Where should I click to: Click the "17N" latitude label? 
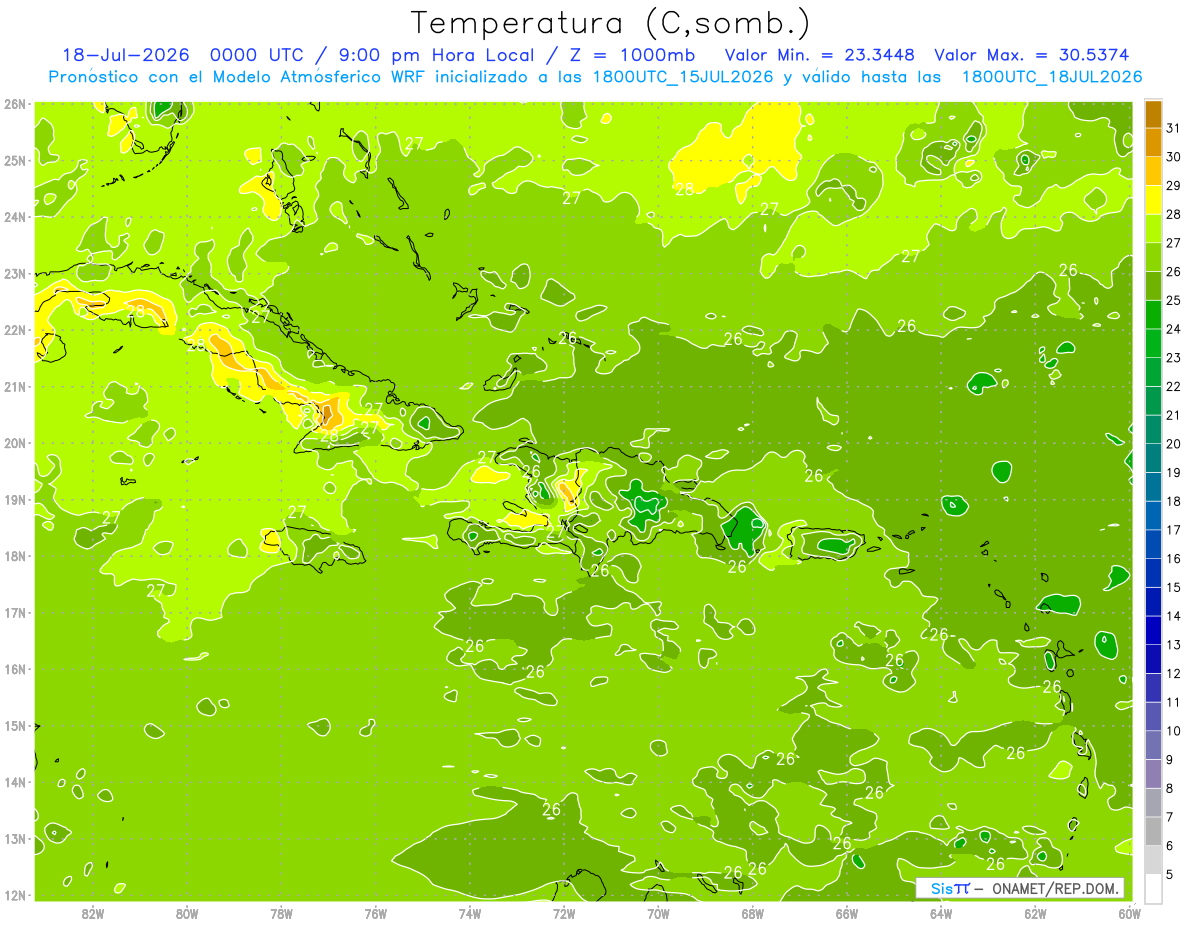pyautogui.click(x=15, y=613)
